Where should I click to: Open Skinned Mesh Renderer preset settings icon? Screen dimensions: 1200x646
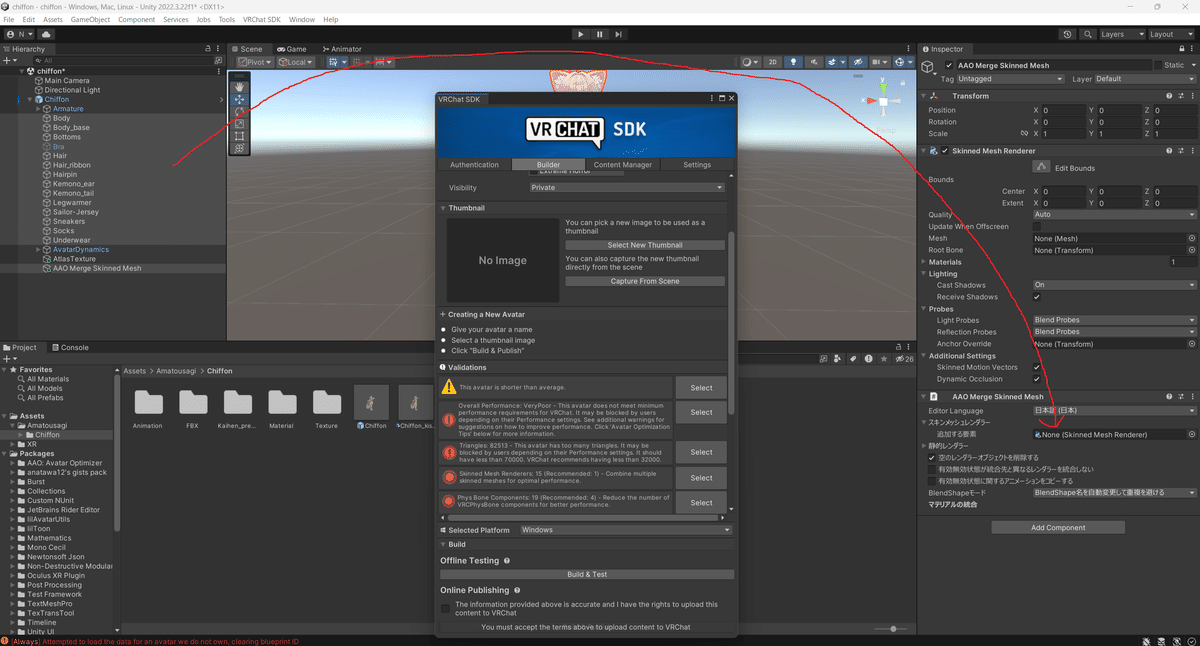point(1180,151)
